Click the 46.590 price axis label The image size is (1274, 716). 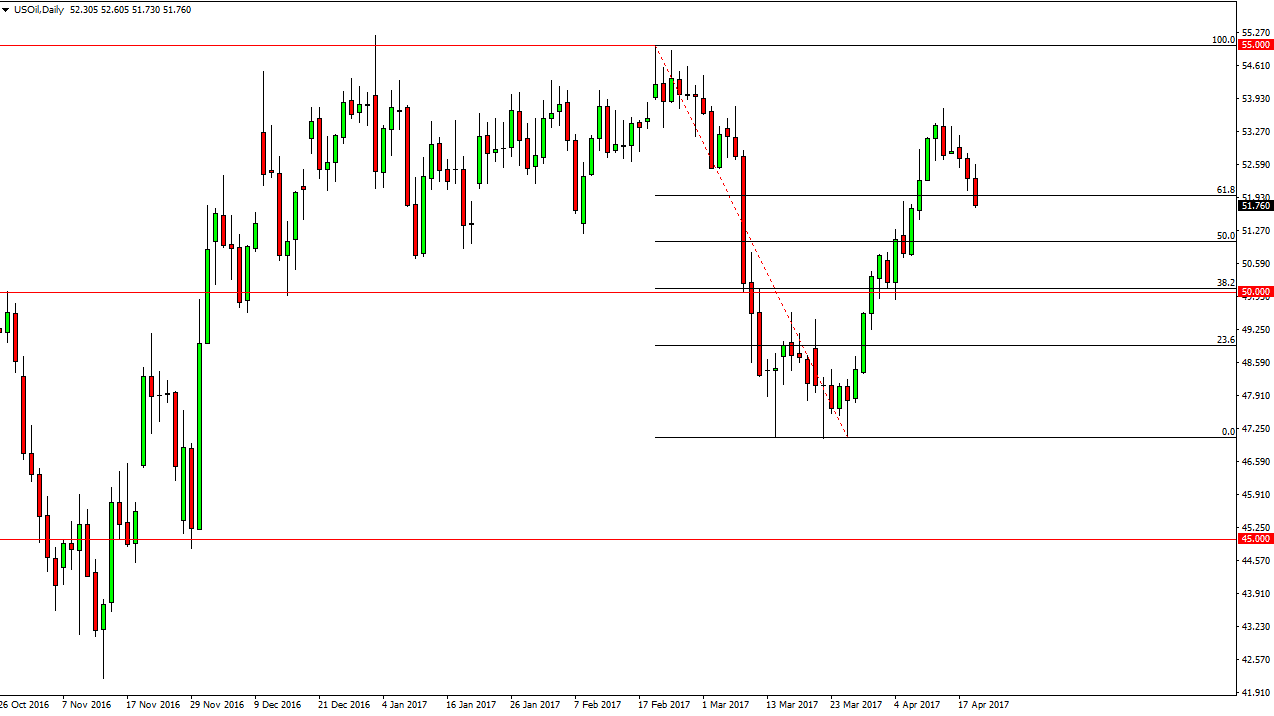click(x=1256, y=462)
